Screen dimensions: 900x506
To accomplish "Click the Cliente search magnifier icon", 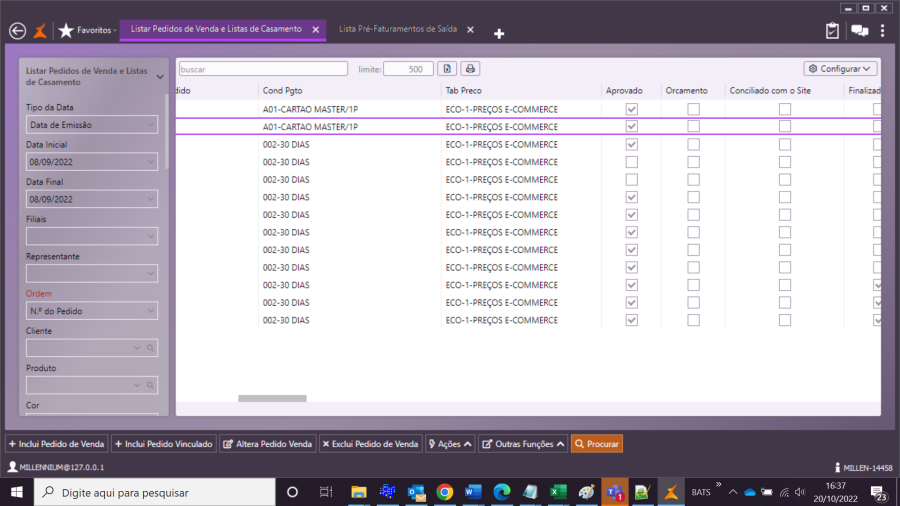I will [x=150, y=348].
